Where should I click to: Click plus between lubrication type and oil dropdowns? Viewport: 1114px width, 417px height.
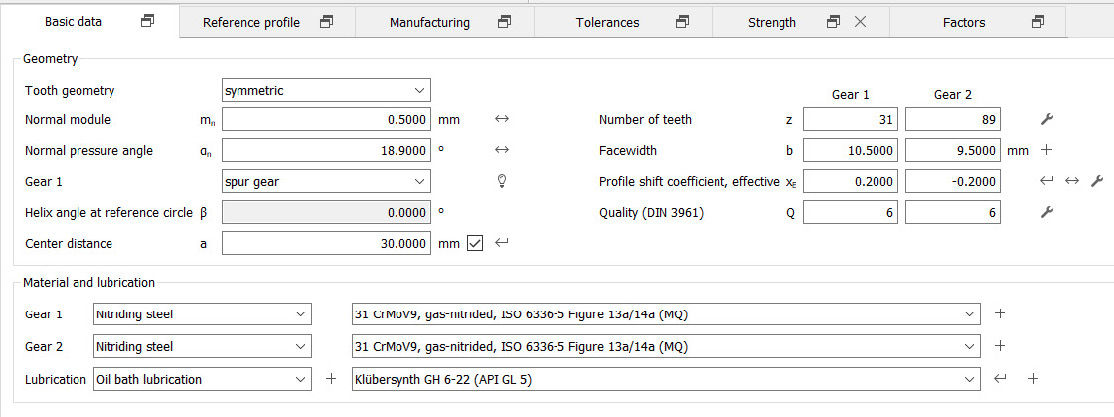pos(330,379)
